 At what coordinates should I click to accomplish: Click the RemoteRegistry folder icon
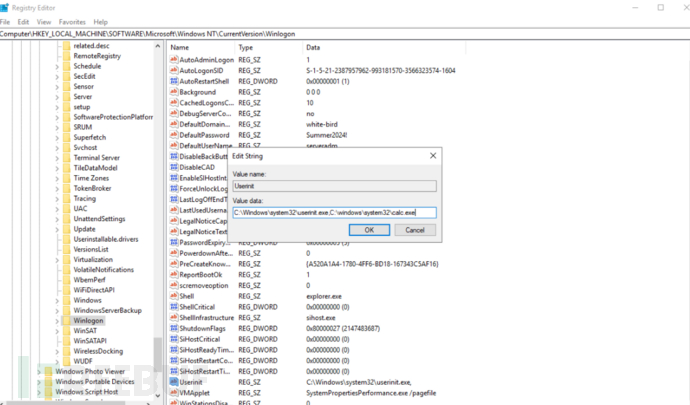click(66, 56)
